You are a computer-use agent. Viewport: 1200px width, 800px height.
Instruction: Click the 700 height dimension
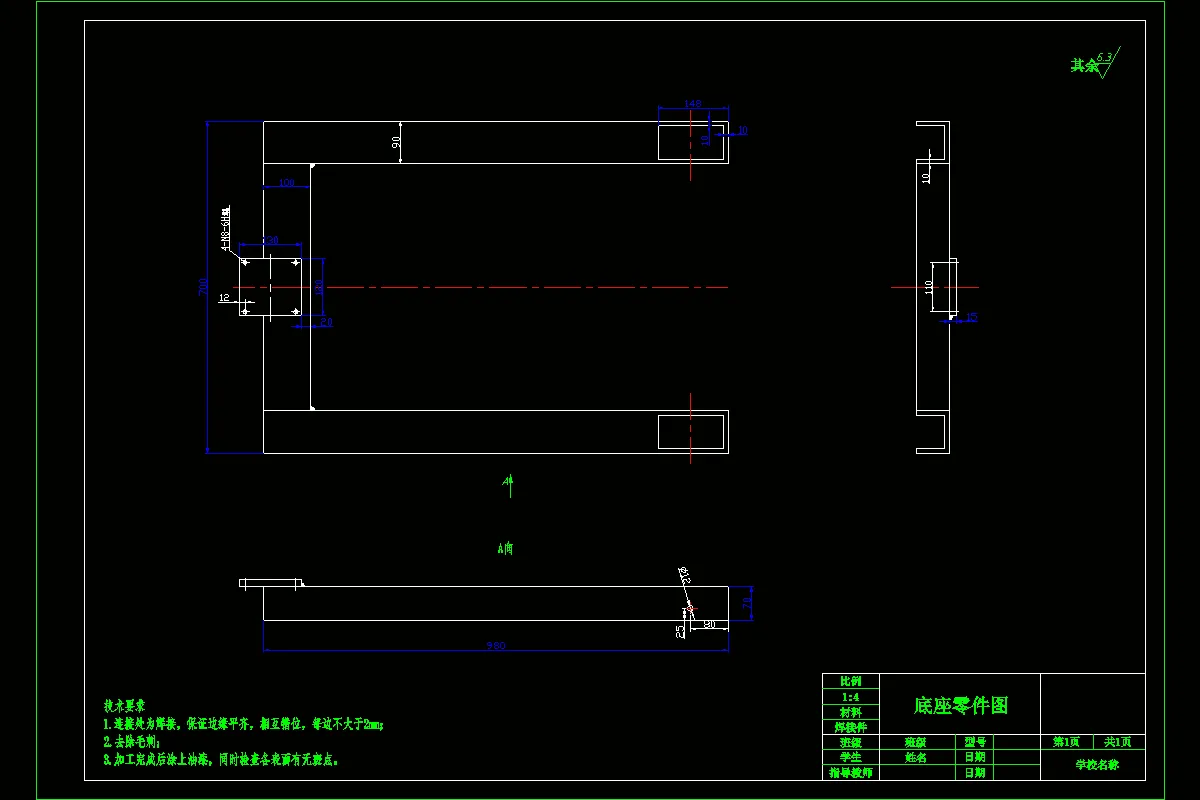point(202,287)
